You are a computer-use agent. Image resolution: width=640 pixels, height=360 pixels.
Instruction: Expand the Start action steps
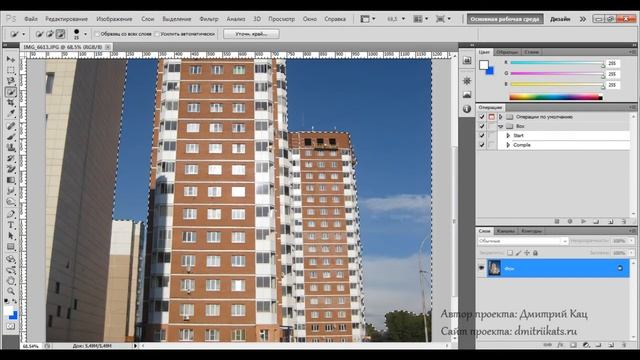508,136
